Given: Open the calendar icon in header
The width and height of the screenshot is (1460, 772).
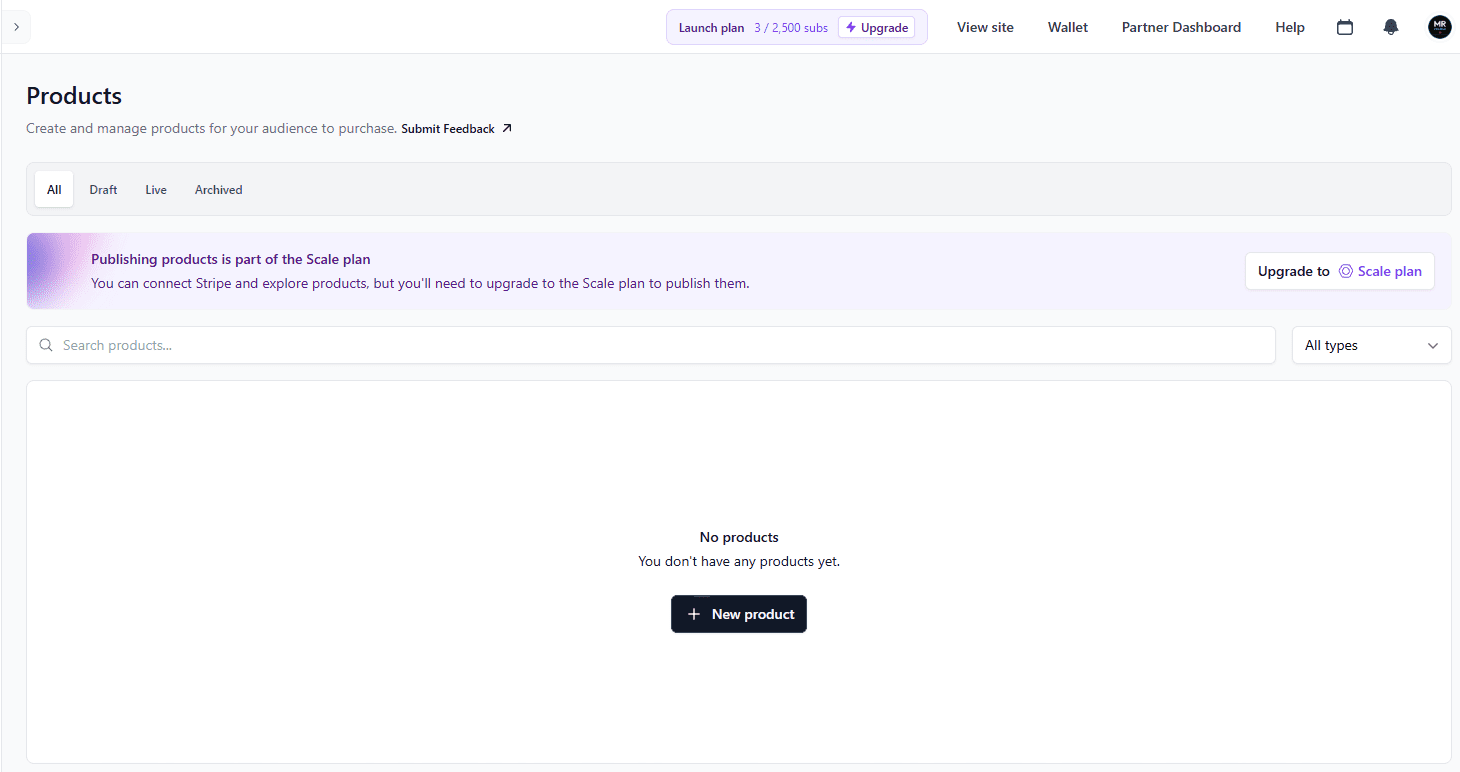Looking at the screenshot, I should pyautogui.click(x=1345, y=27).
